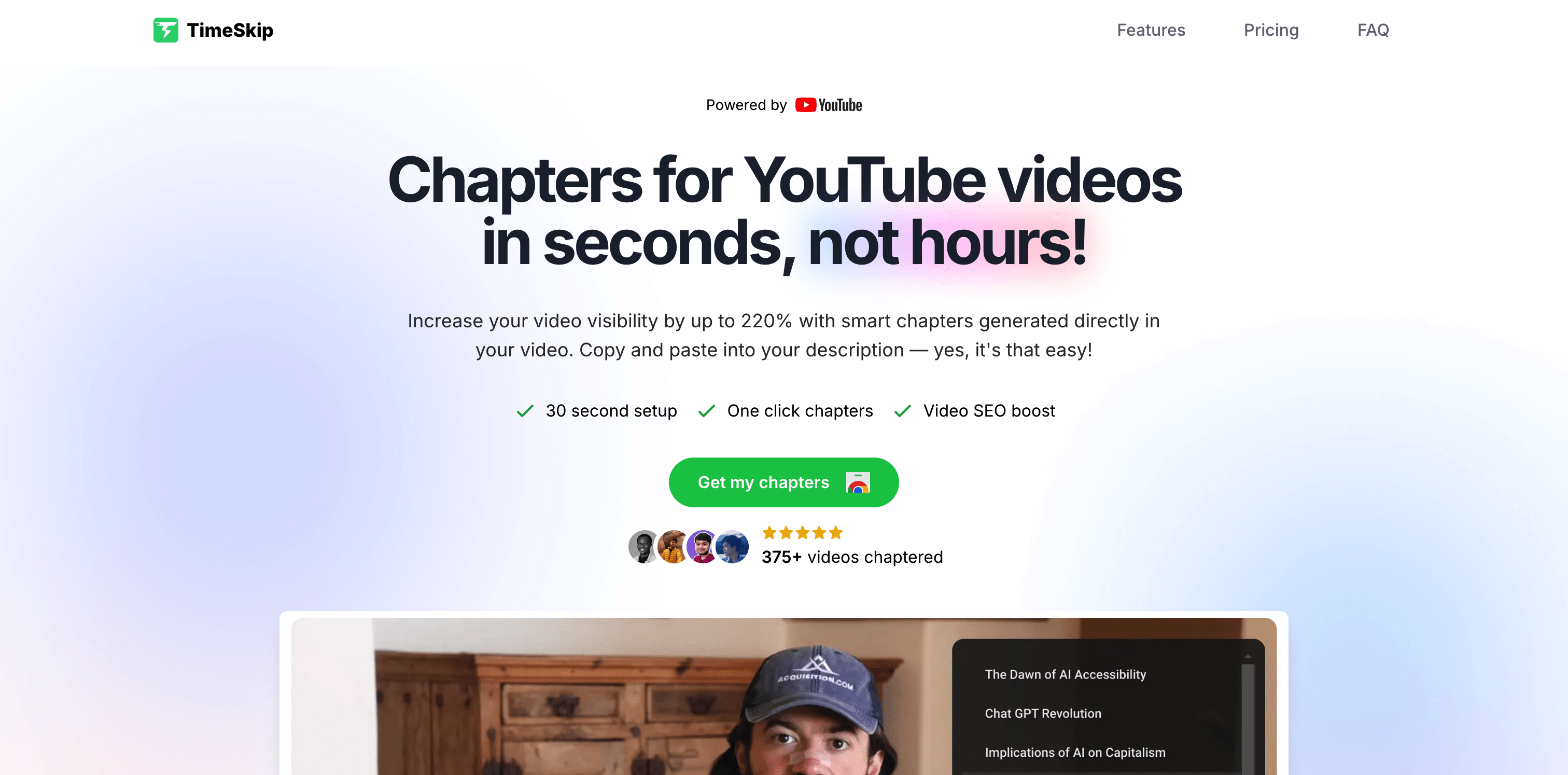The height and width of the screenshot is (775, 1568).
Task: Click the chapter list scrollbar up arrow
Action: tap(1248, 656)
